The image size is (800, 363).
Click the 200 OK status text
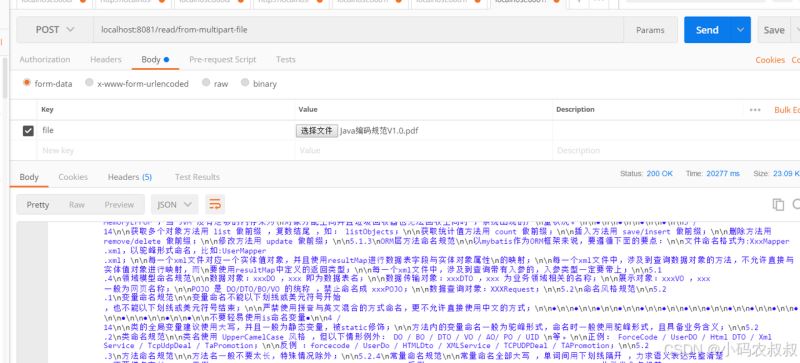pyautogui.click(x=660, y=174)
